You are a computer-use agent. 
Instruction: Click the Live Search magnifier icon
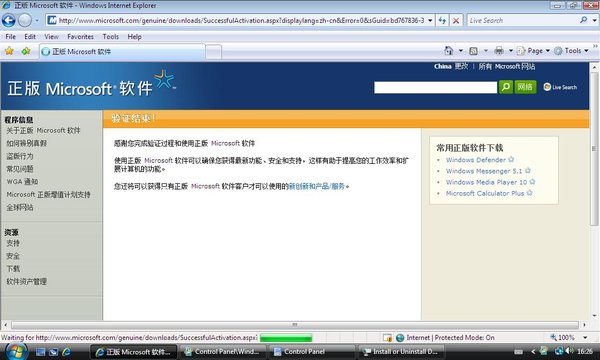[584, 20]
